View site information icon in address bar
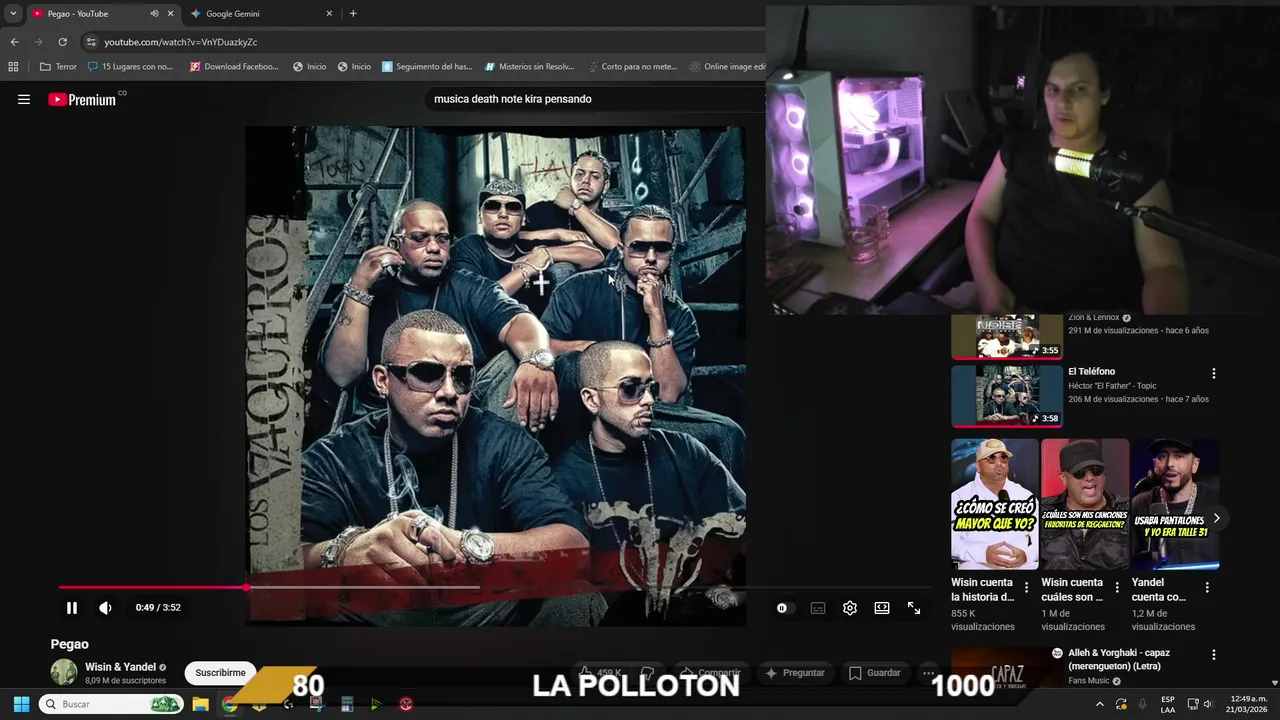This screenshot has width=1280, height=720. 91,42
